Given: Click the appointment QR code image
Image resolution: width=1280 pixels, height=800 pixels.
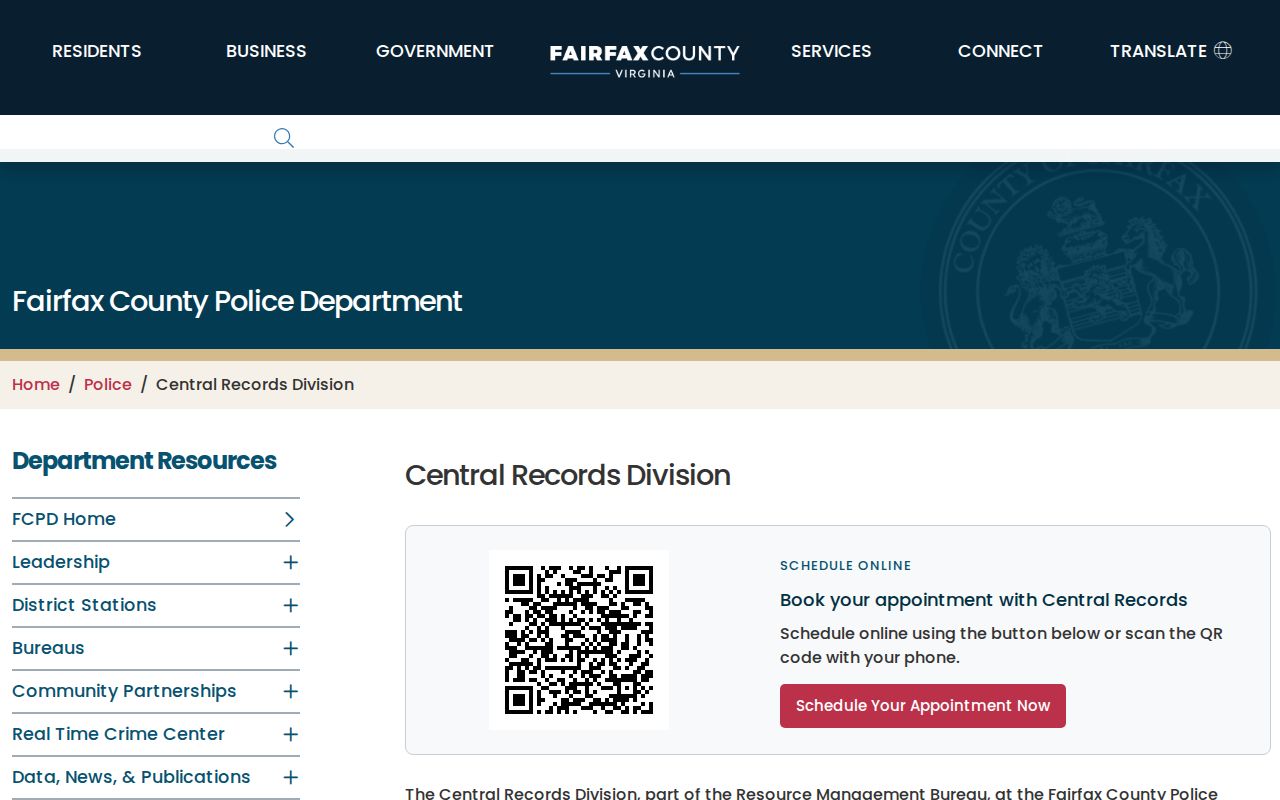Looking at the screenshot, I should (x=579, y=640).
